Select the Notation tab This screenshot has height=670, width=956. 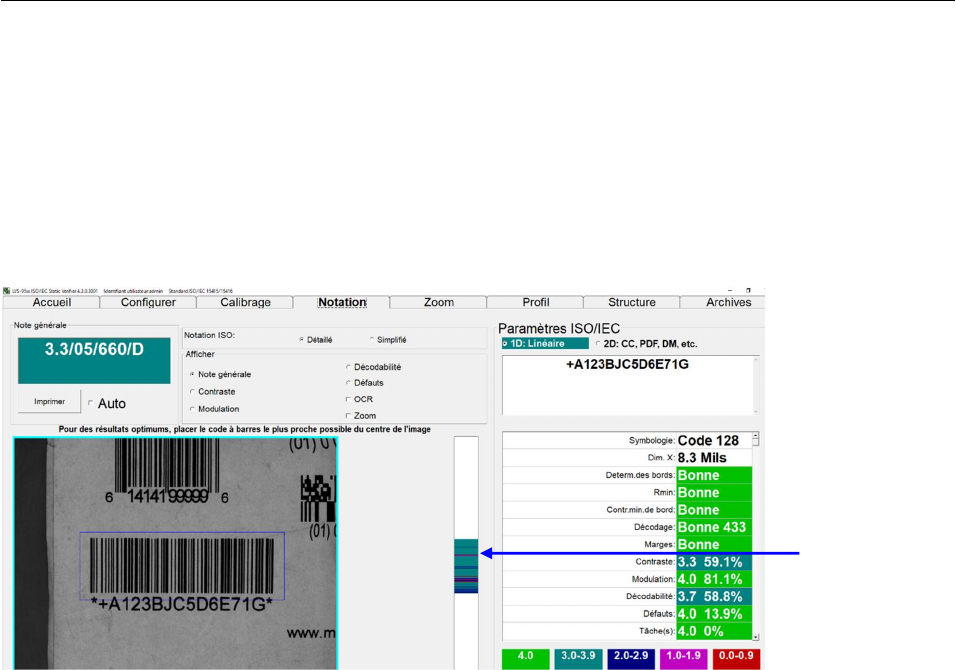coord(342,302)
